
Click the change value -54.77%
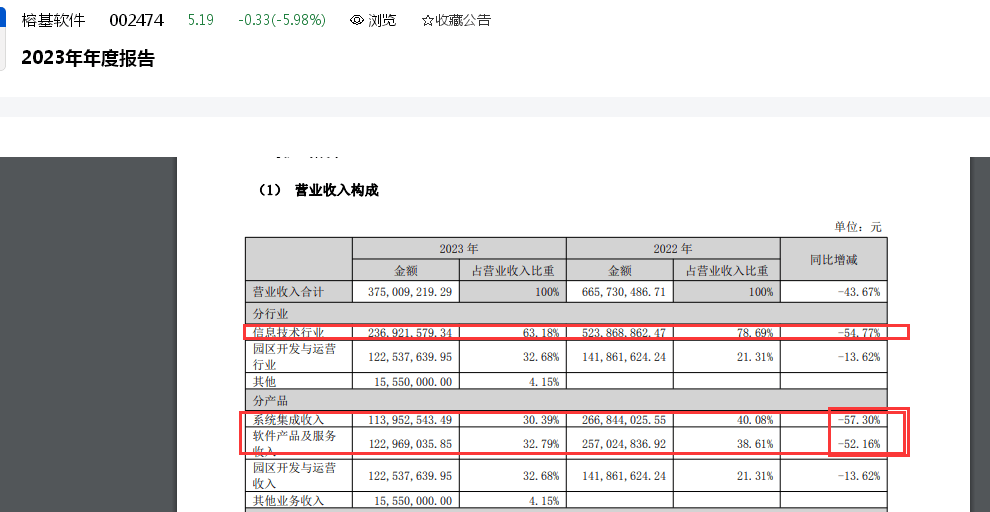click(859, 332)
